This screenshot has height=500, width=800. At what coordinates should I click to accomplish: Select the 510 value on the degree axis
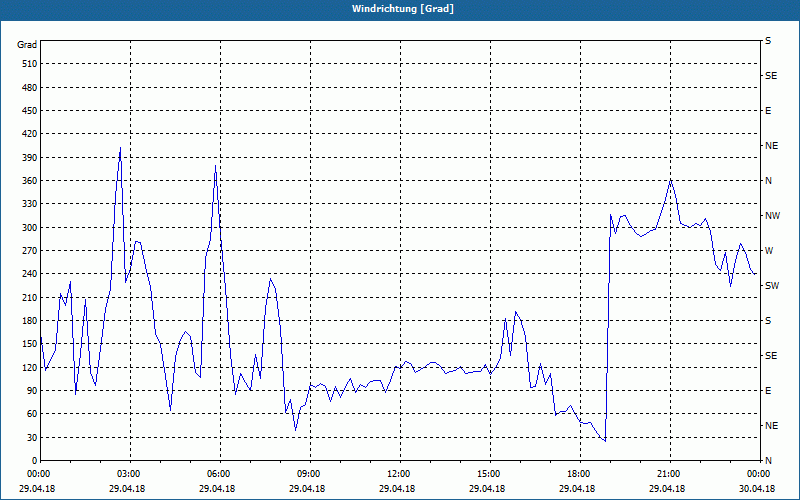click(30, 64)
